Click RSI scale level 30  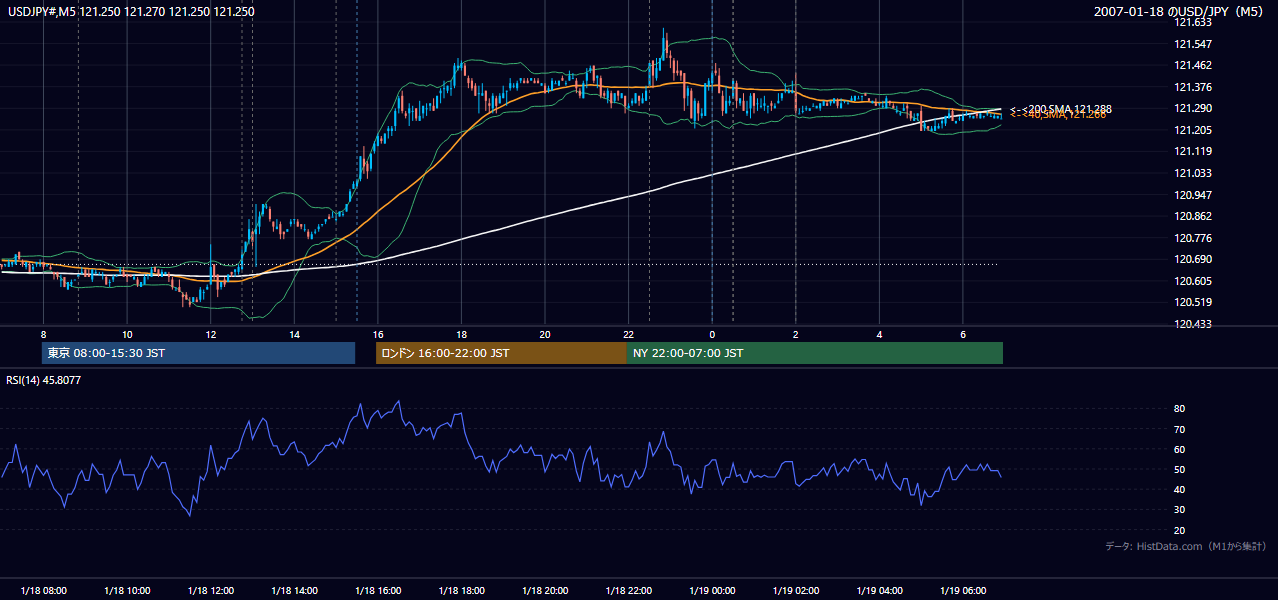(x=1179, y=510)
